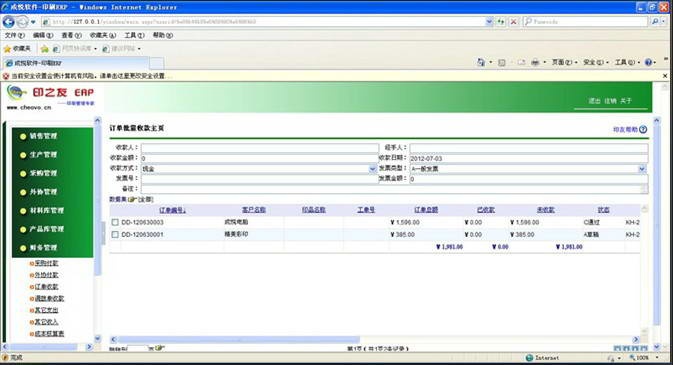Click the red Stop X button near address bar
Image resolution: width=673 pixels, height=365 pixels.
[x=513, y=21]
